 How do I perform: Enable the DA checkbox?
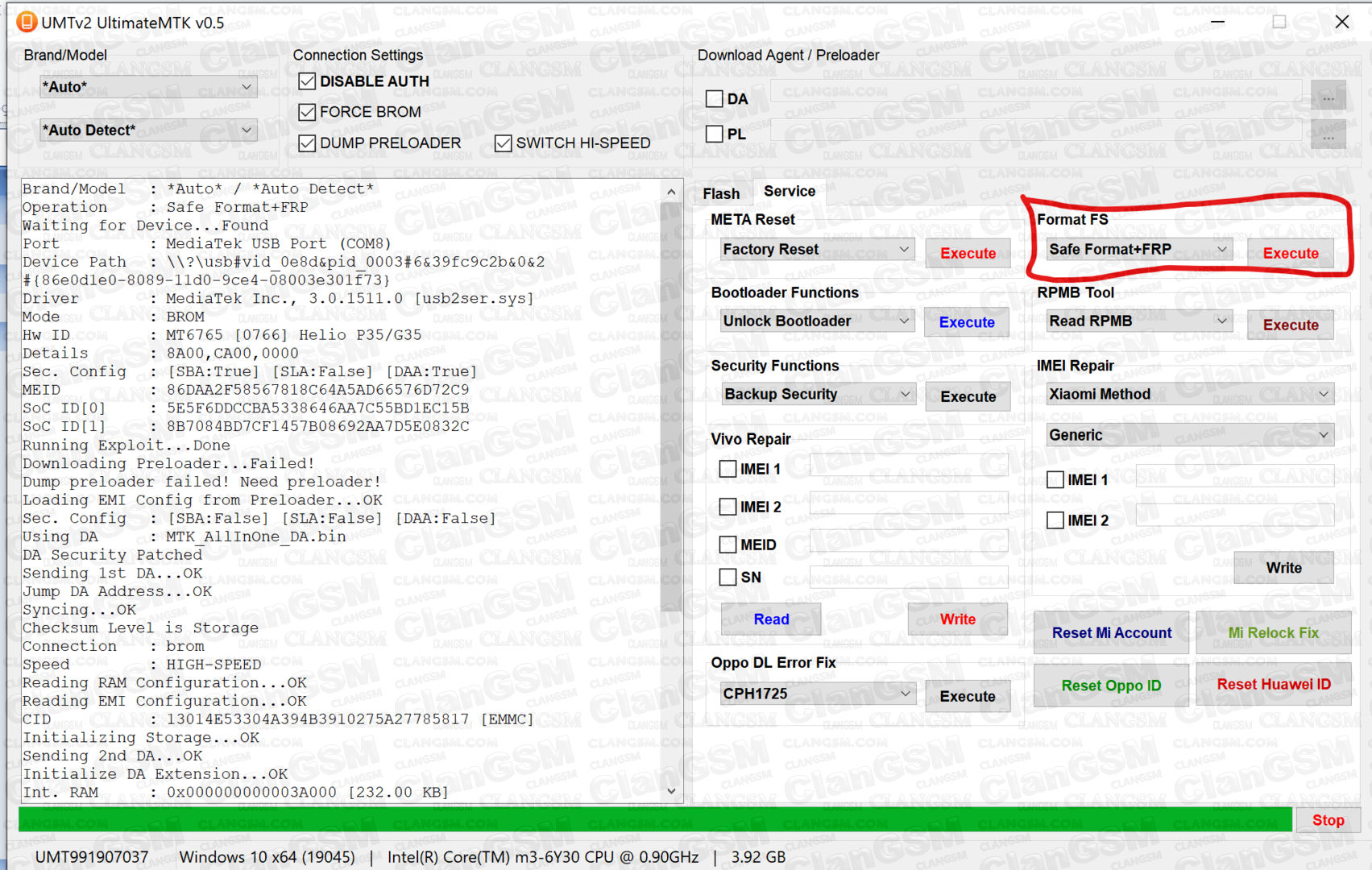click(x=714, y=99)
